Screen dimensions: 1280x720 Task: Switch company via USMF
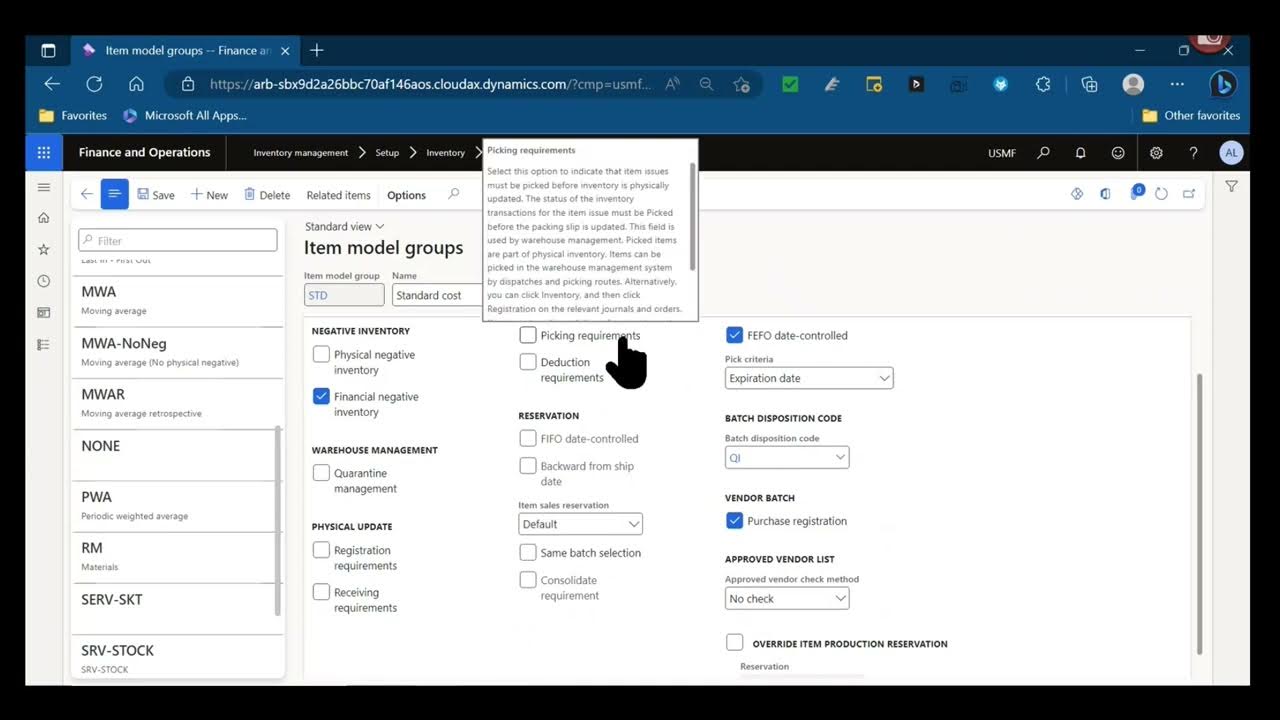pos(1002,153)
